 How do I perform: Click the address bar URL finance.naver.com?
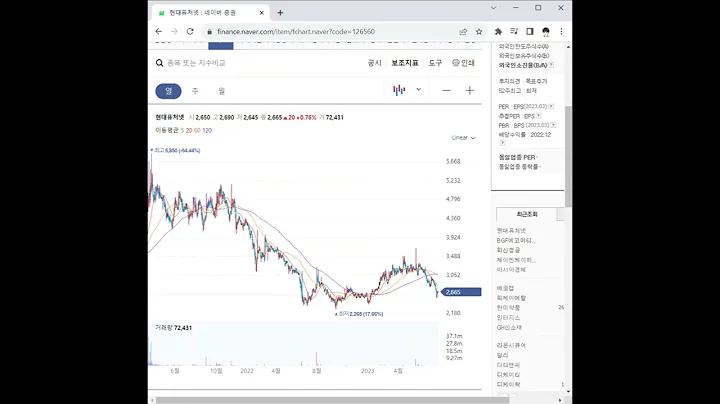coord(296,32)
